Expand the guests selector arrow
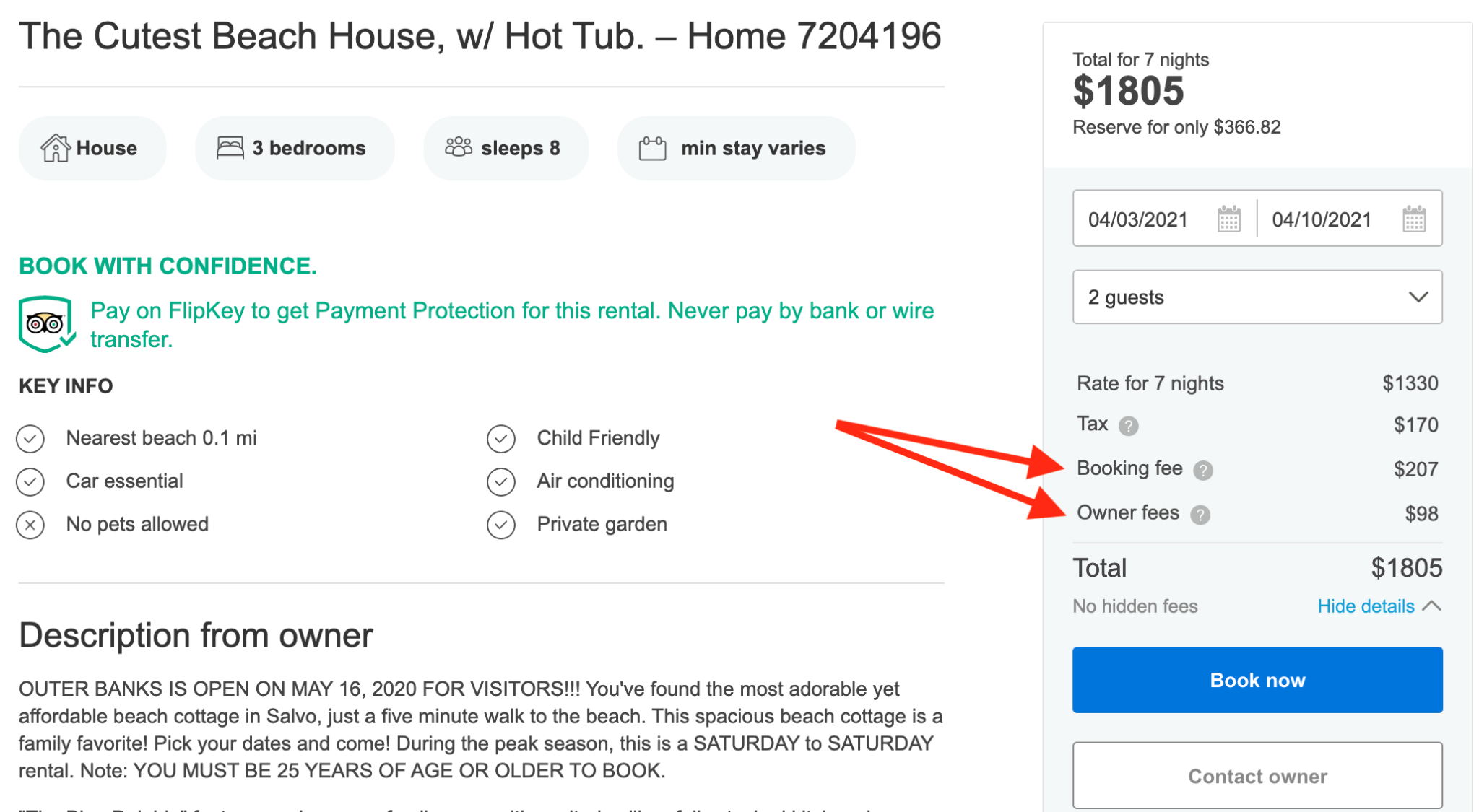This screenshot has width=1479, height=812. [1420, 297]
